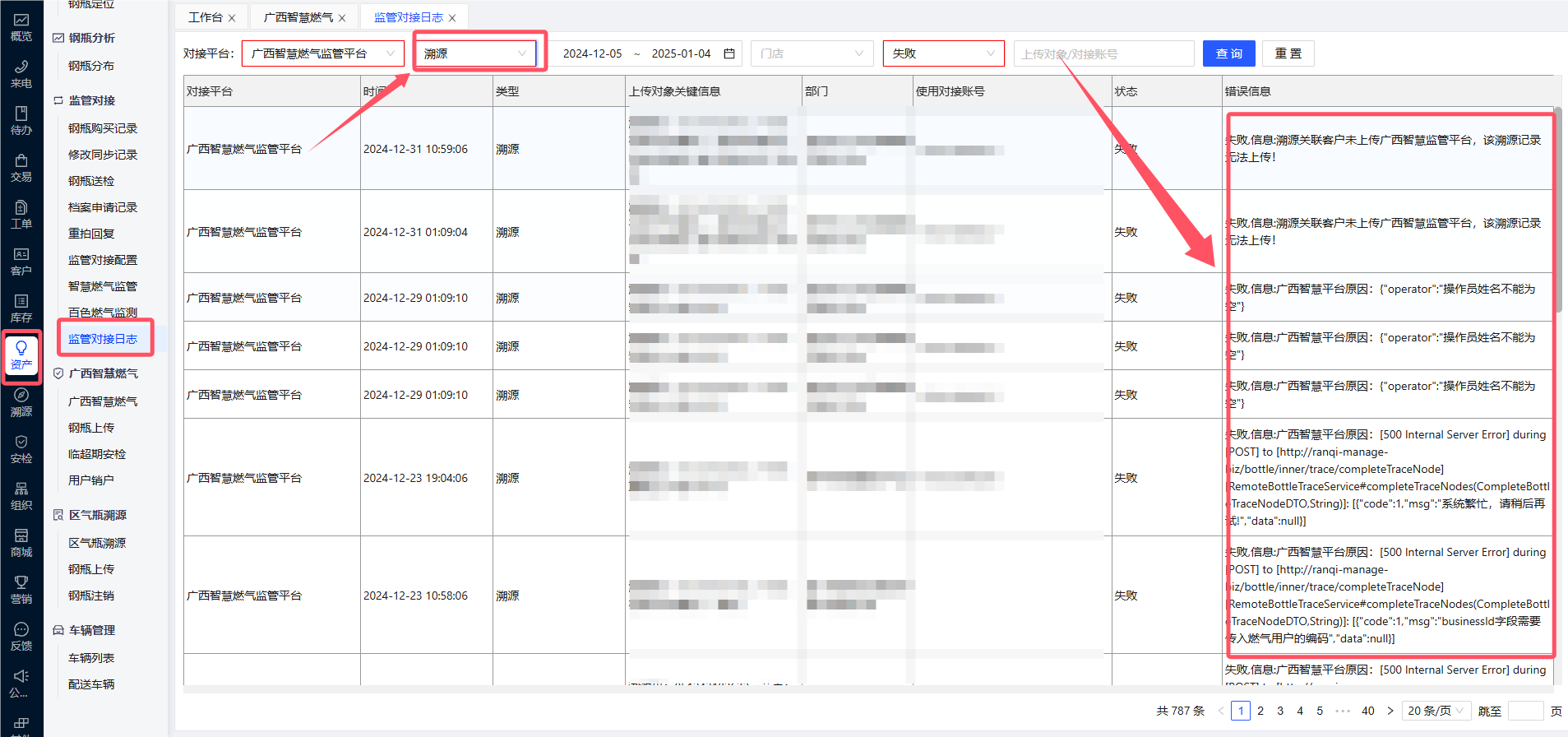Viewport: 1568px width, 737px height.
Task: Open the 待办 to-do sidebar icon
Action: (21, 121)
